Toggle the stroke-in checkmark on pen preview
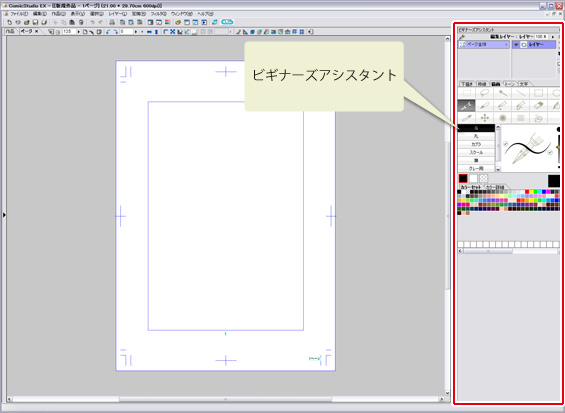The image size is (565, 413). pyautogui.click(x=506, y=144)
